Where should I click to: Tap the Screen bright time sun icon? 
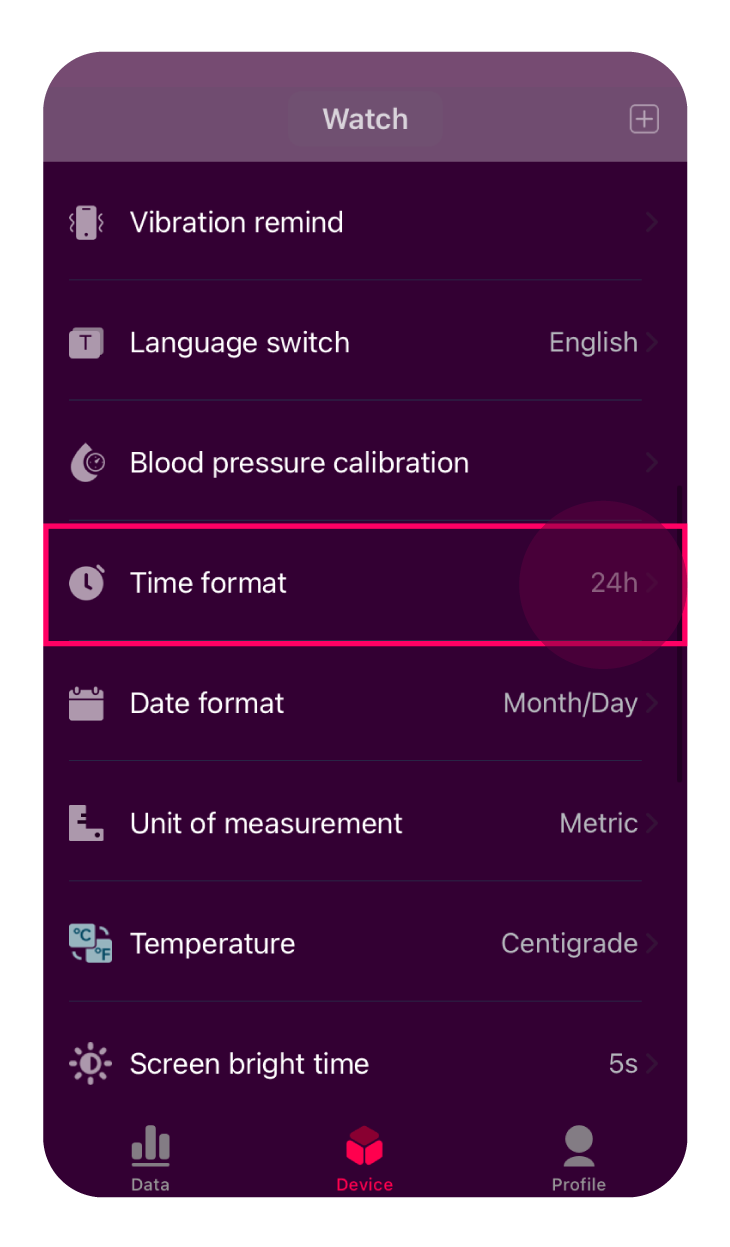[x=89, y=1064]
